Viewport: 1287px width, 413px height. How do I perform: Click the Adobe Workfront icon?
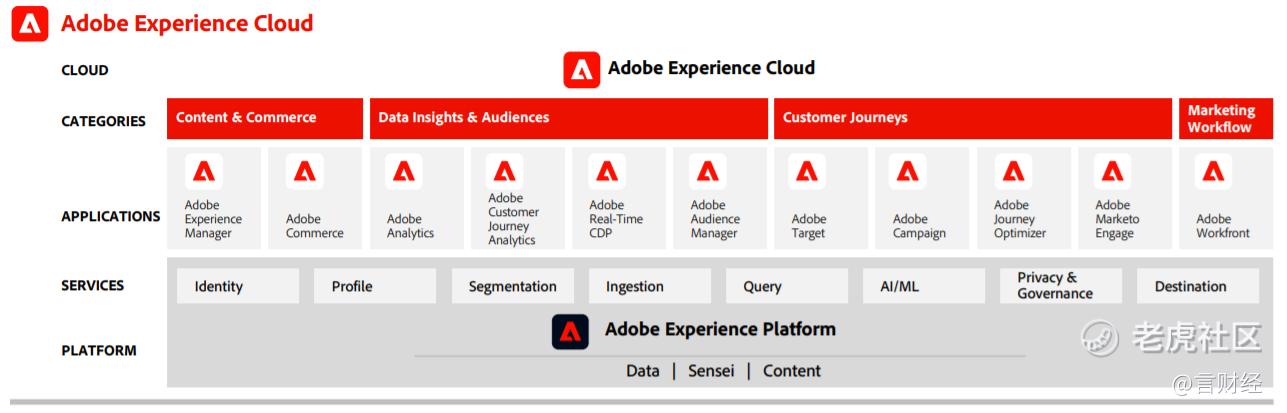(1213, 172)
